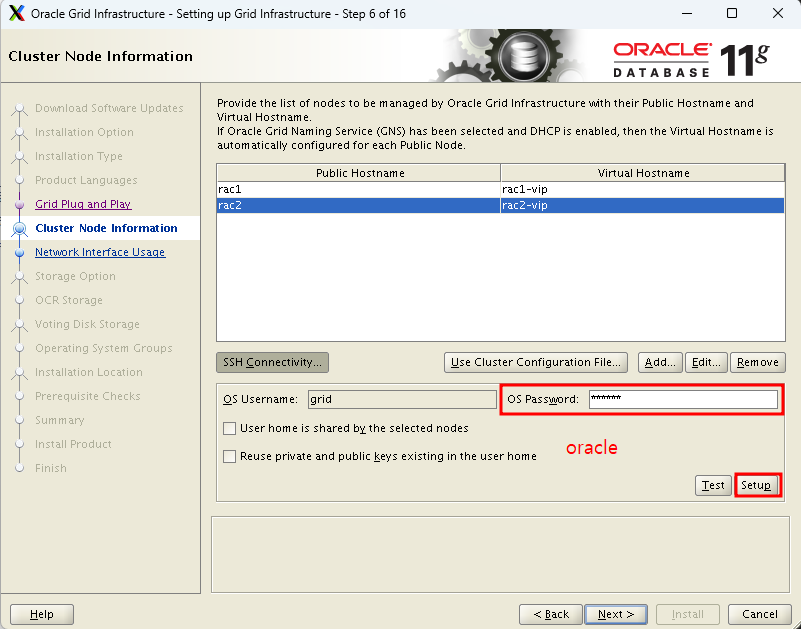
Task: Focus the OS Password field
Action: coord(684,399)
